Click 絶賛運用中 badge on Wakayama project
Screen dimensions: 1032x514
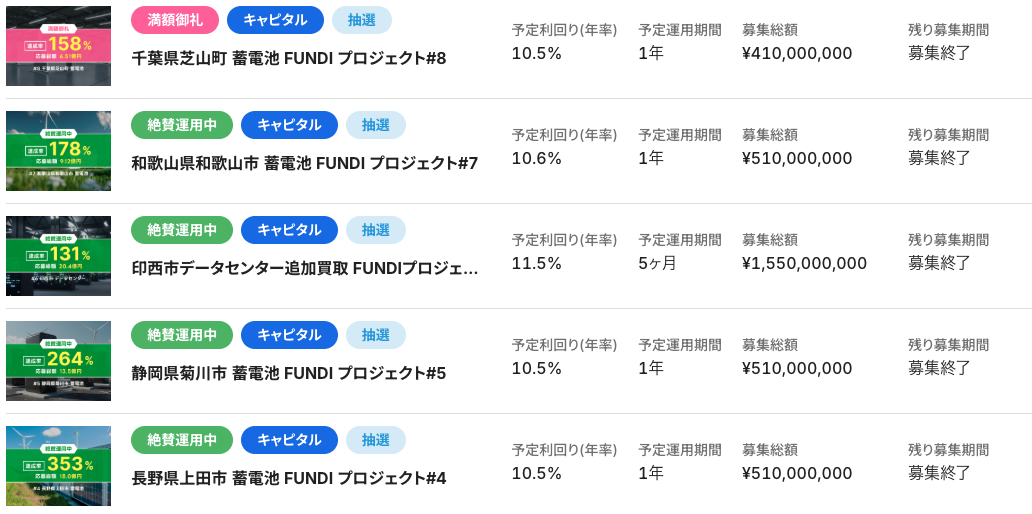pyautogui.click(x=182, y=125)
